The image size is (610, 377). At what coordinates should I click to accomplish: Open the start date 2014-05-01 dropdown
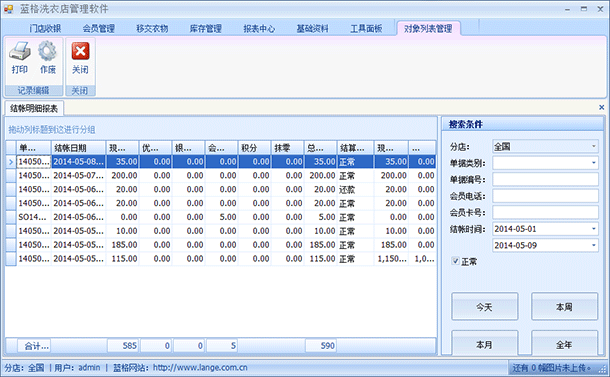pos(594,229)
